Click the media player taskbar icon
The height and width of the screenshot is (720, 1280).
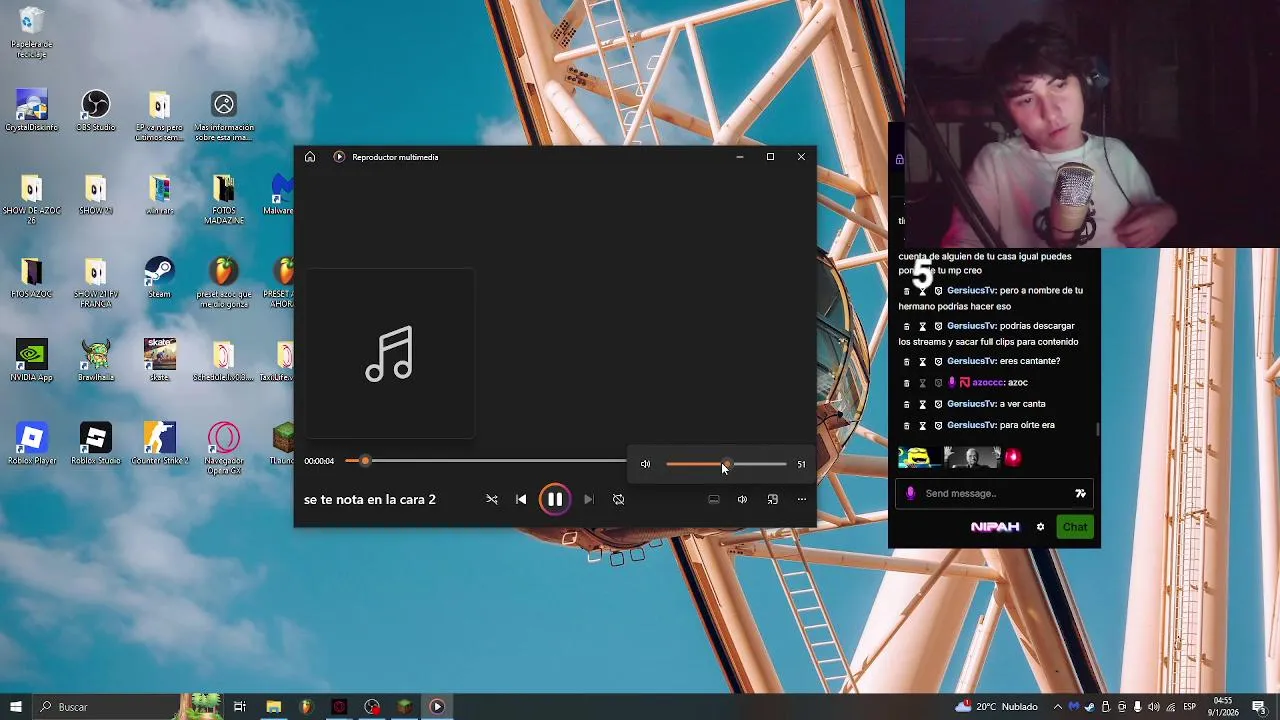click(437, 707)
